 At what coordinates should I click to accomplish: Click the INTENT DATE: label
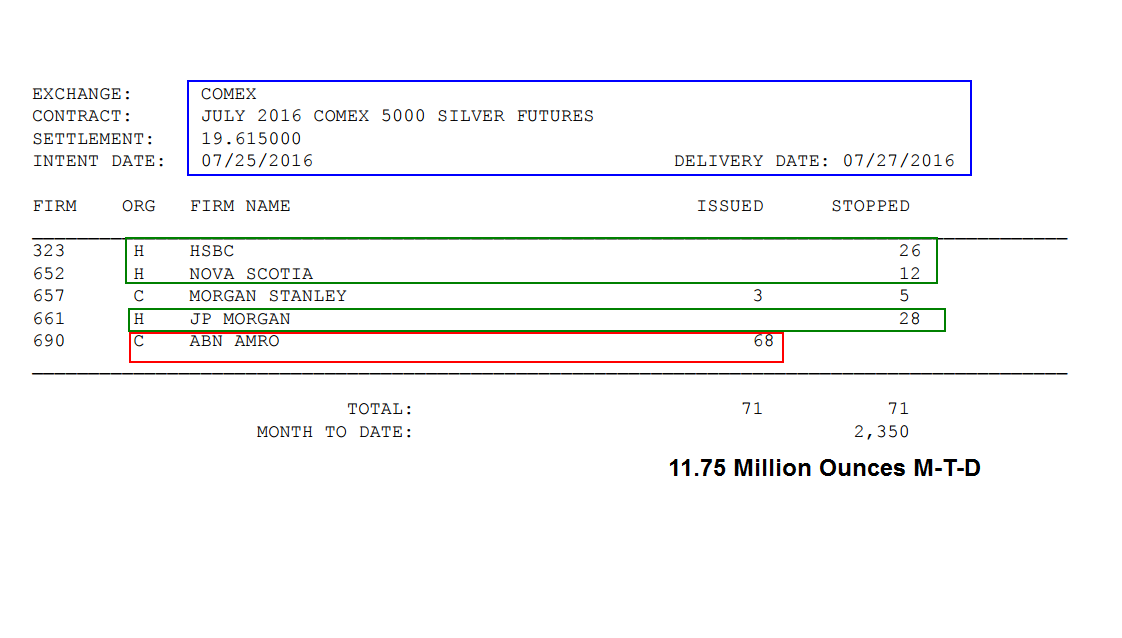click(99, 161)
